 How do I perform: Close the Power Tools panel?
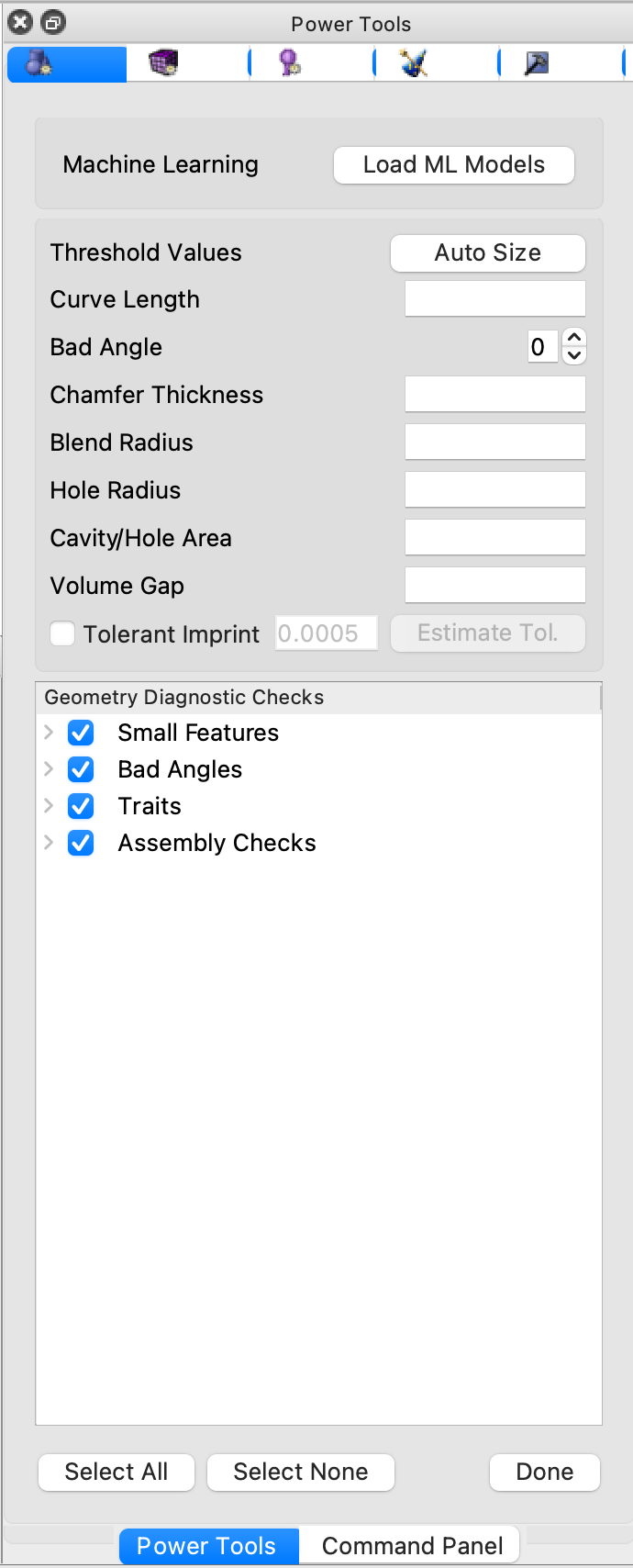pos(20,23)
